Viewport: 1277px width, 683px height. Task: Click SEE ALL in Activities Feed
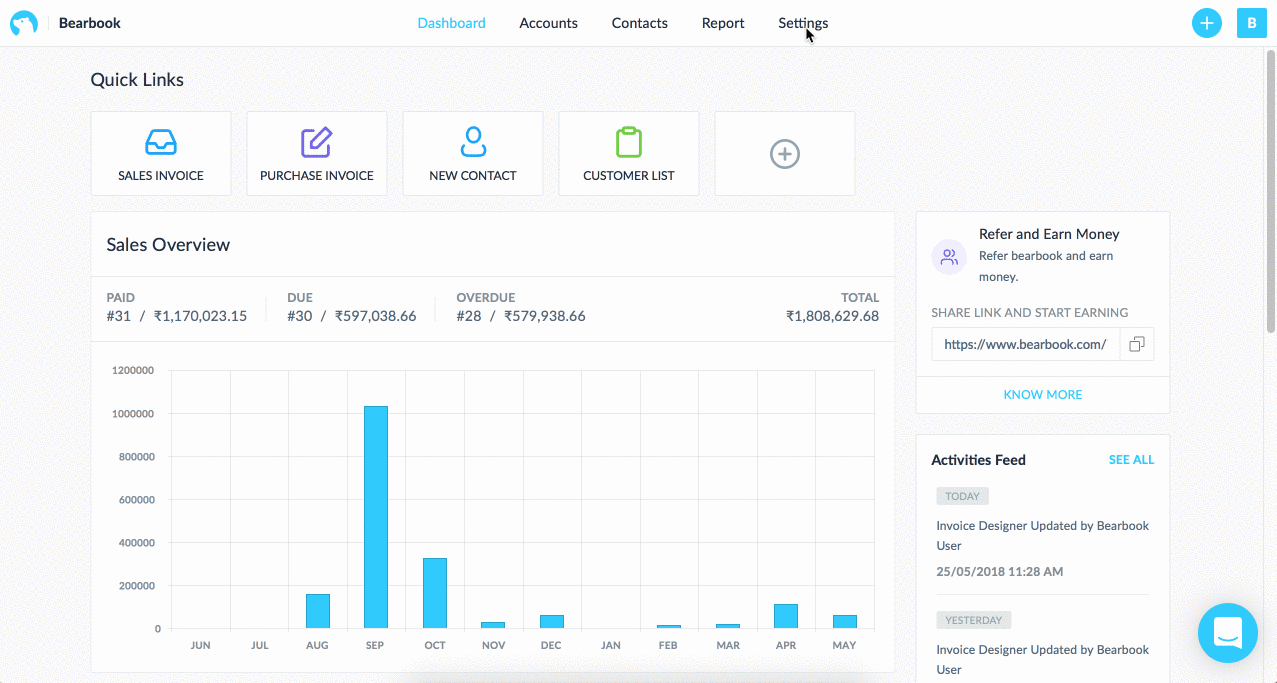[x=1131, y=460]
